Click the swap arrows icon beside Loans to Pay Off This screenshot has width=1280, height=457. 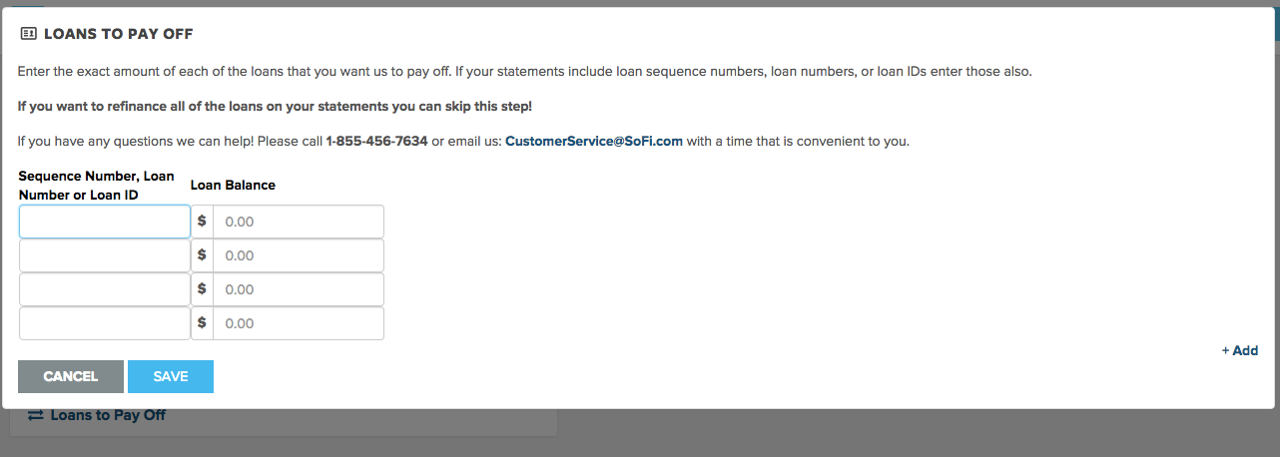pos(35,415)
